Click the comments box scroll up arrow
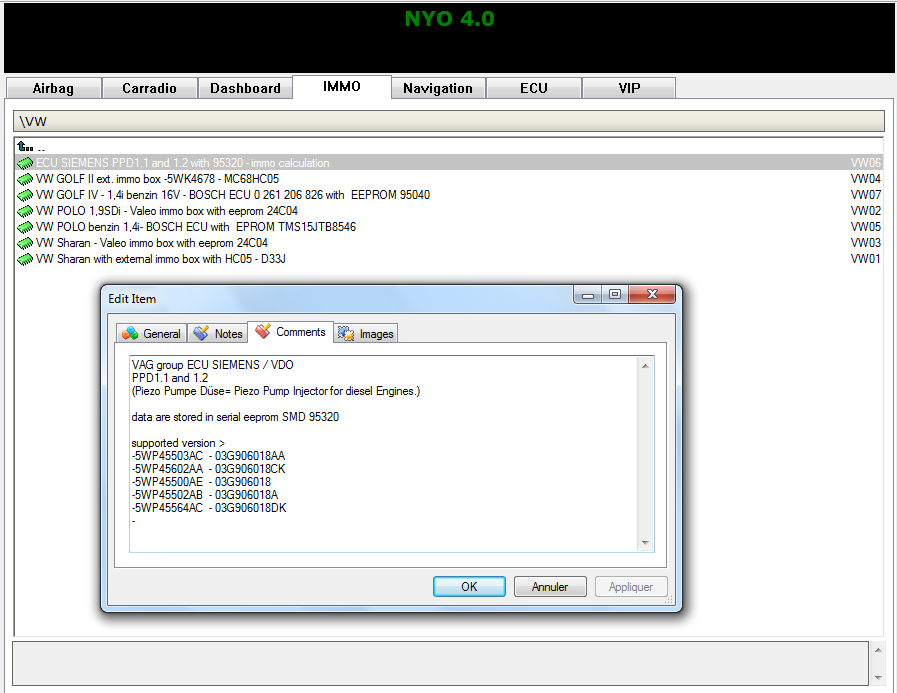 pyautogui.click(x=645, y=366)
